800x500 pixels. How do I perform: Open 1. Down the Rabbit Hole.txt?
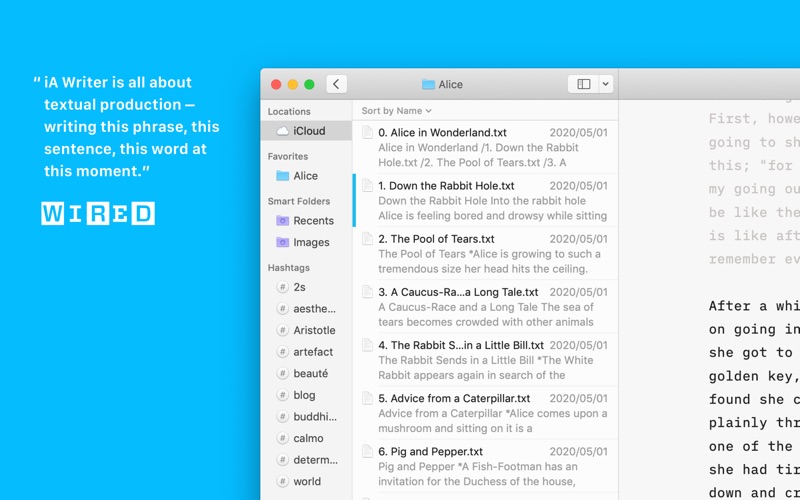point(485,200)
